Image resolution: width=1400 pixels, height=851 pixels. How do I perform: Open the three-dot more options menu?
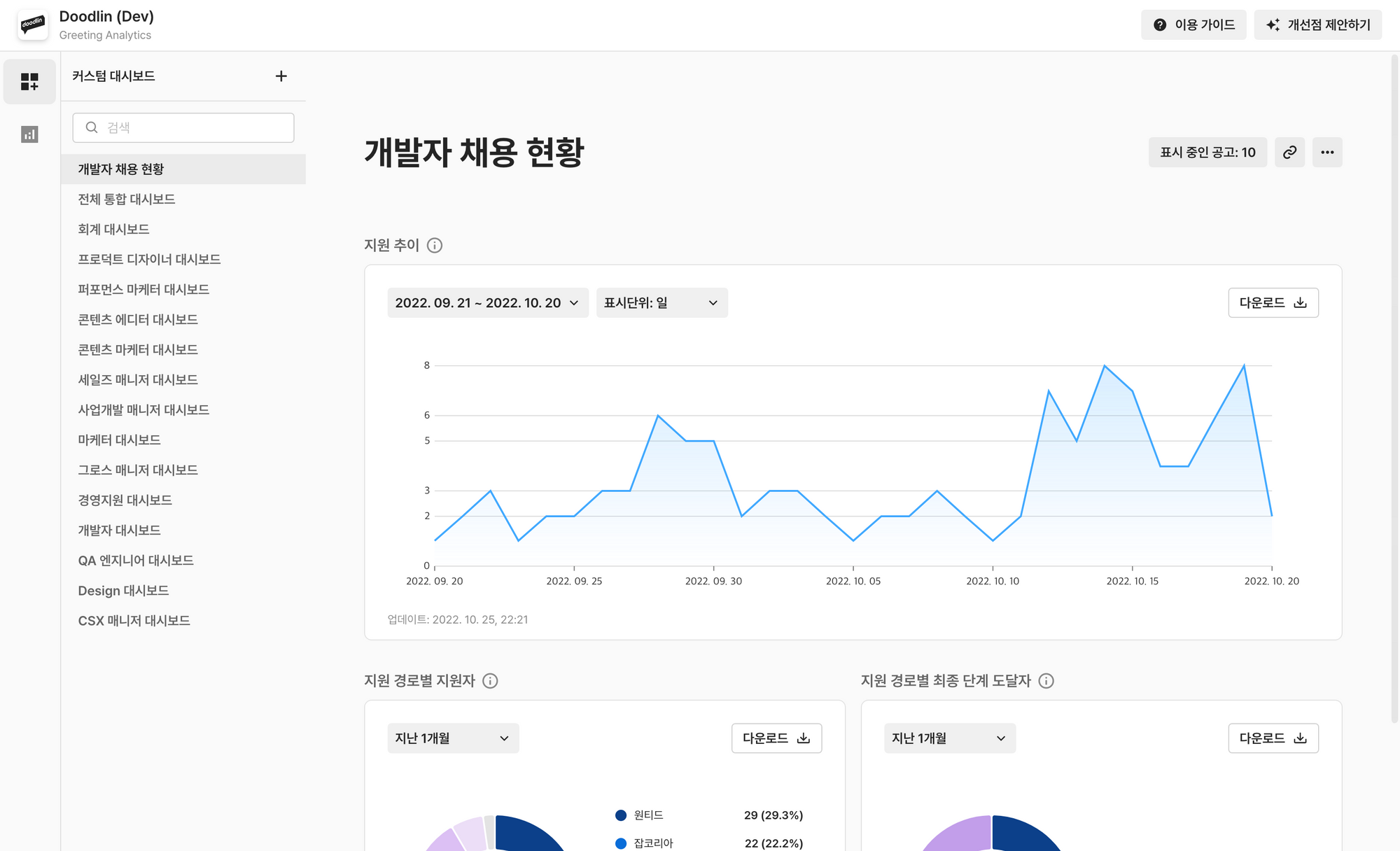1327,153
